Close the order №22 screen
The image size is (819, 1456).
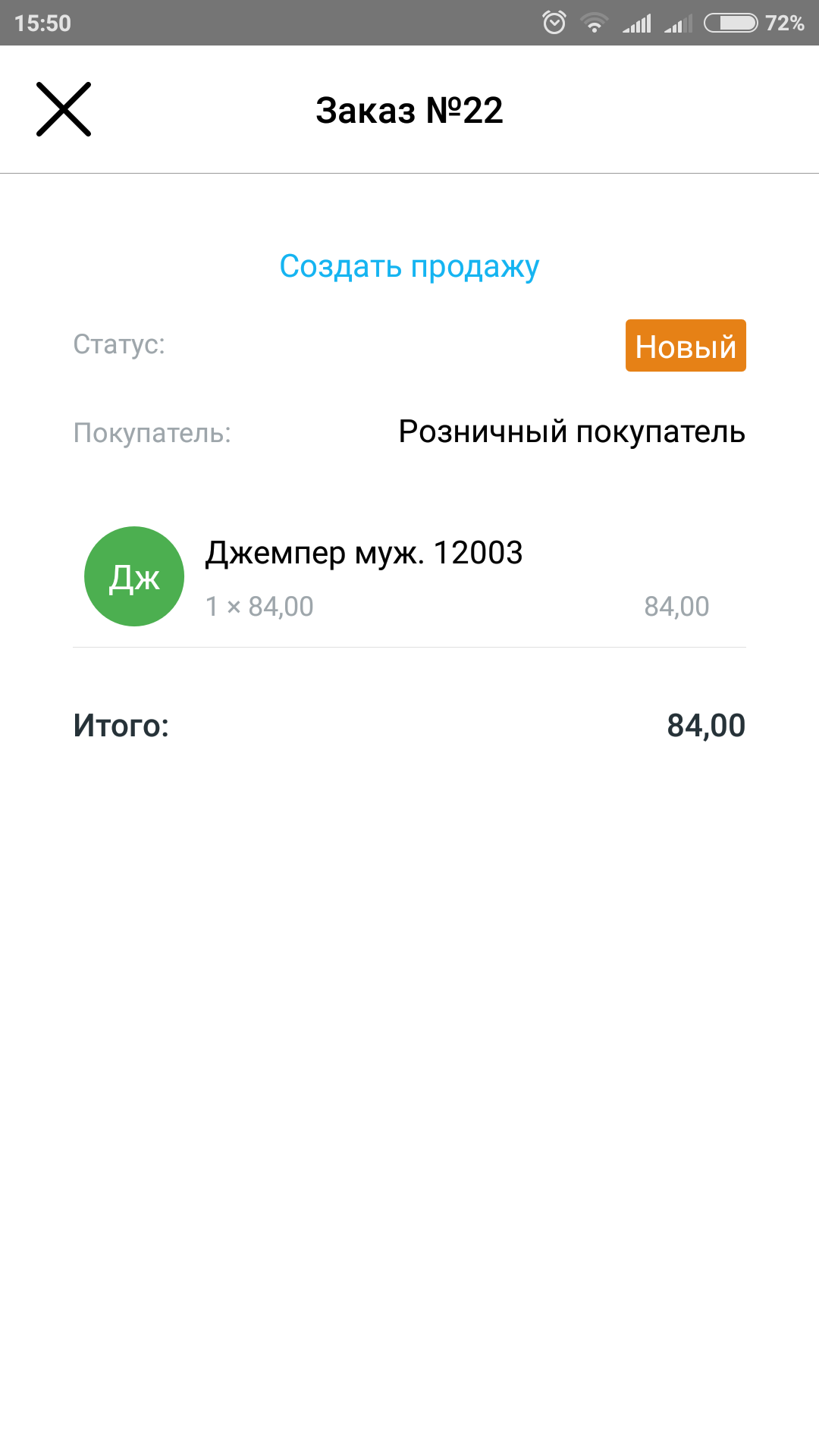pyautogui.click(x=64, y=109)
